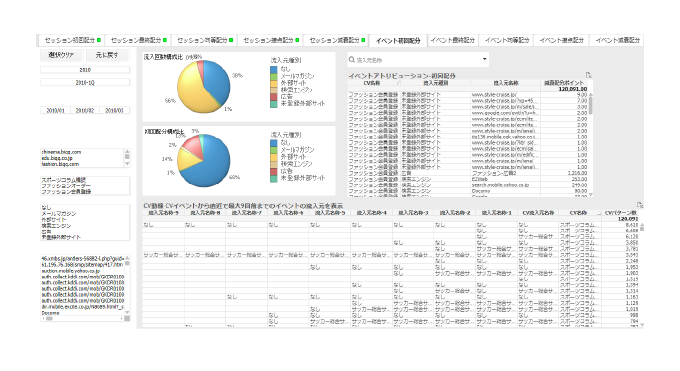This screenshot has height=371, width=680.
Task: Select month 2010/01
Action: tap(55, 111)
